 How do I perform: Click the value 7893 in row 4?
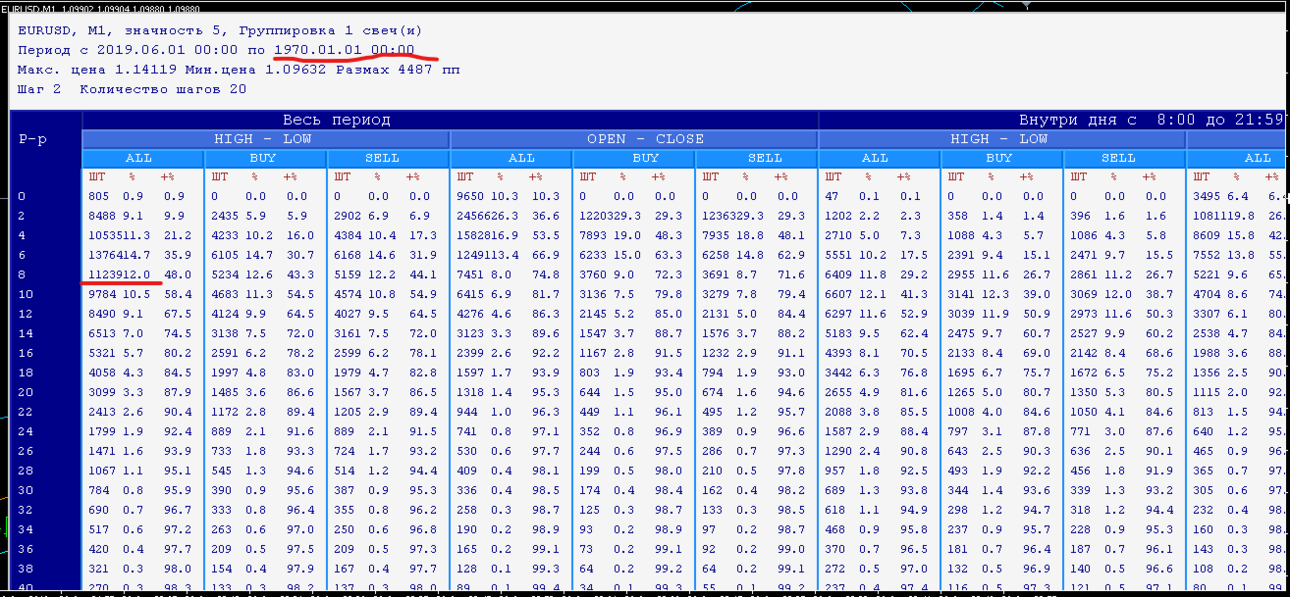click(x=595, y=236)
